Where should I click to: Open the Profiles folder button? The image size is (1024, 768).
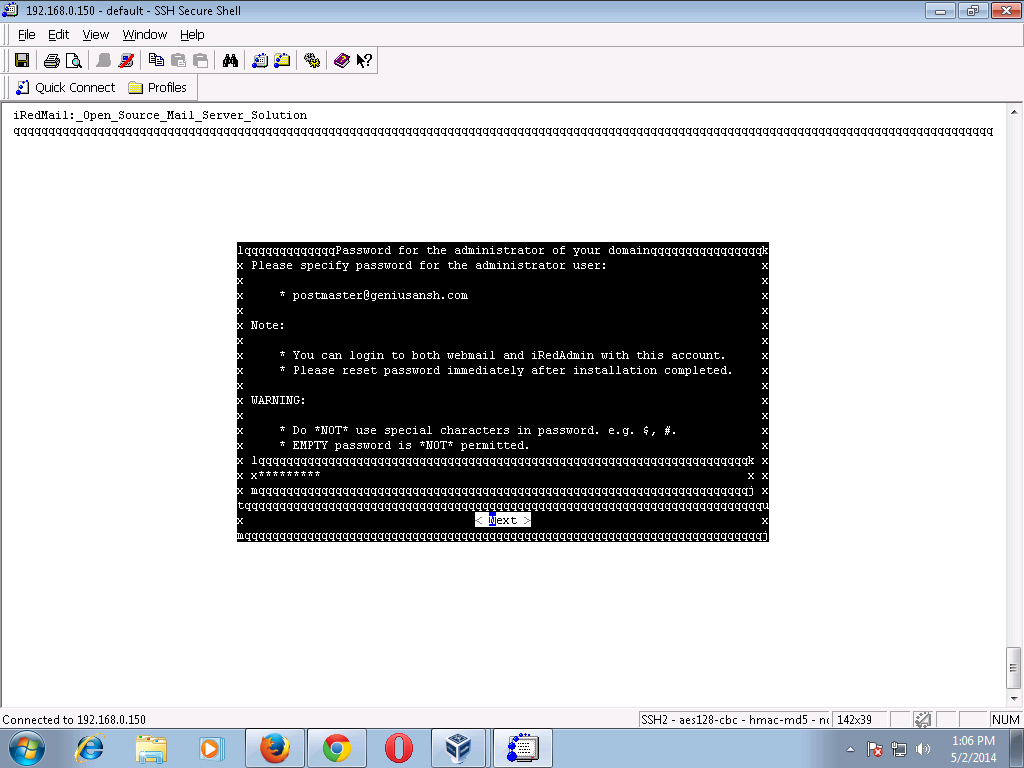pos(157,88)
